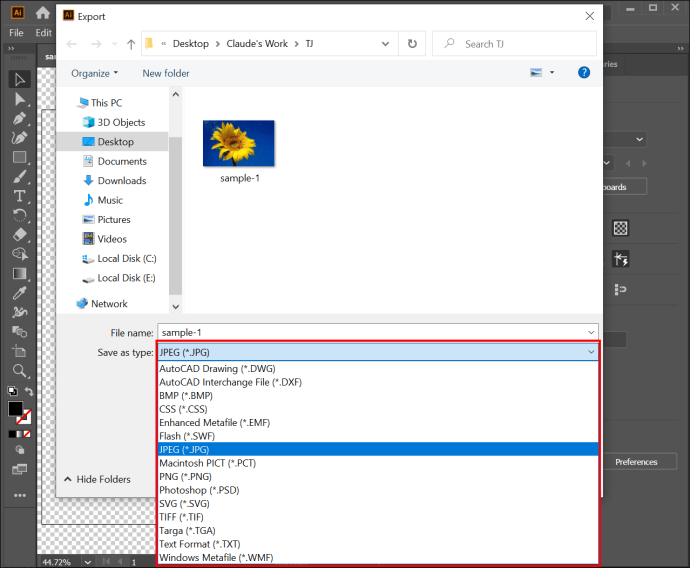Choose PNG (*.PNG) from the format list

186,477
